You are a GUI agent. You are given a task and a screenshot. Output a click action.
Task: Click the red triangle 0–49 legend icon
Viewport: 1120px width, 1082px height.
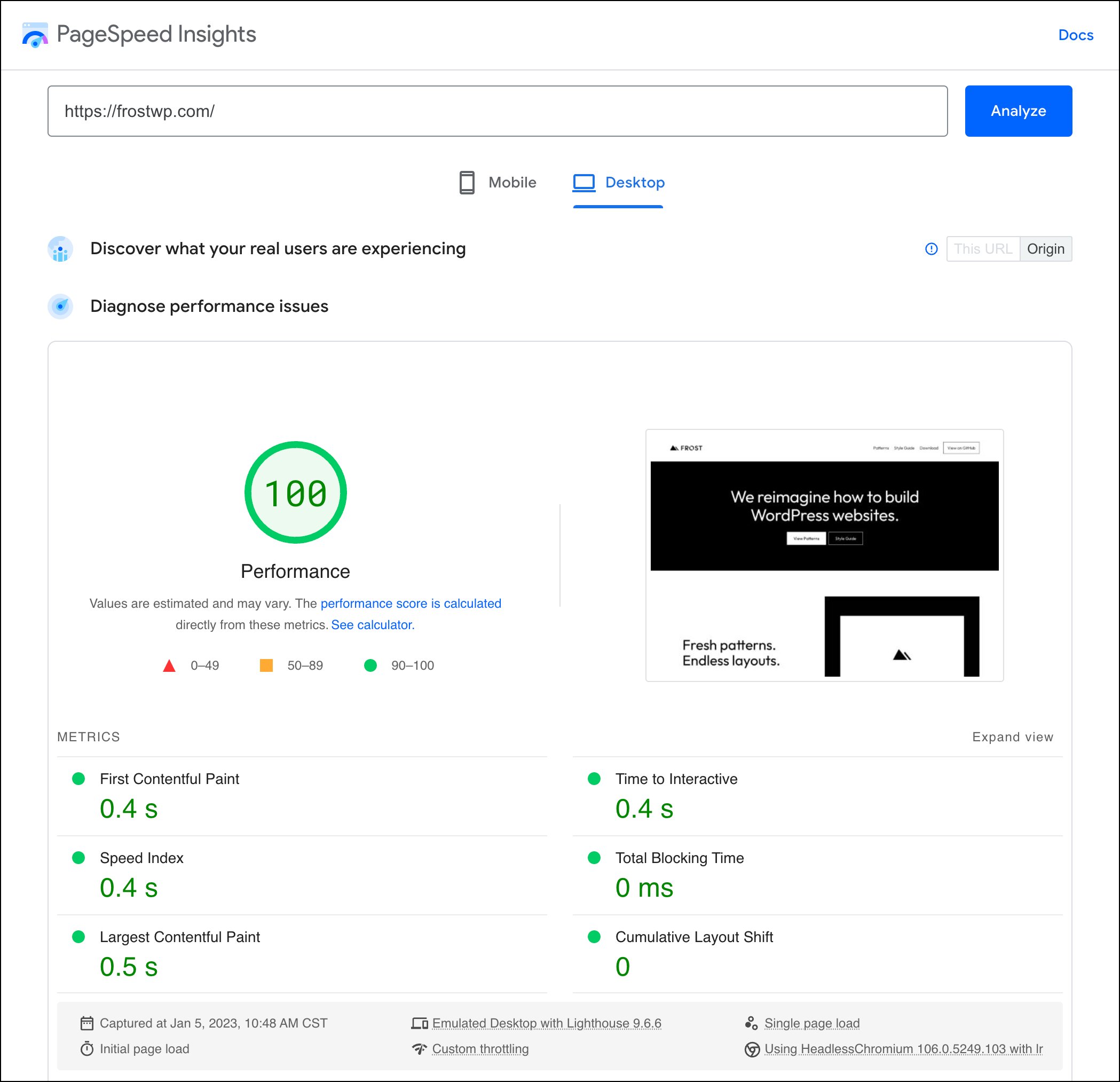coord(169,666)
